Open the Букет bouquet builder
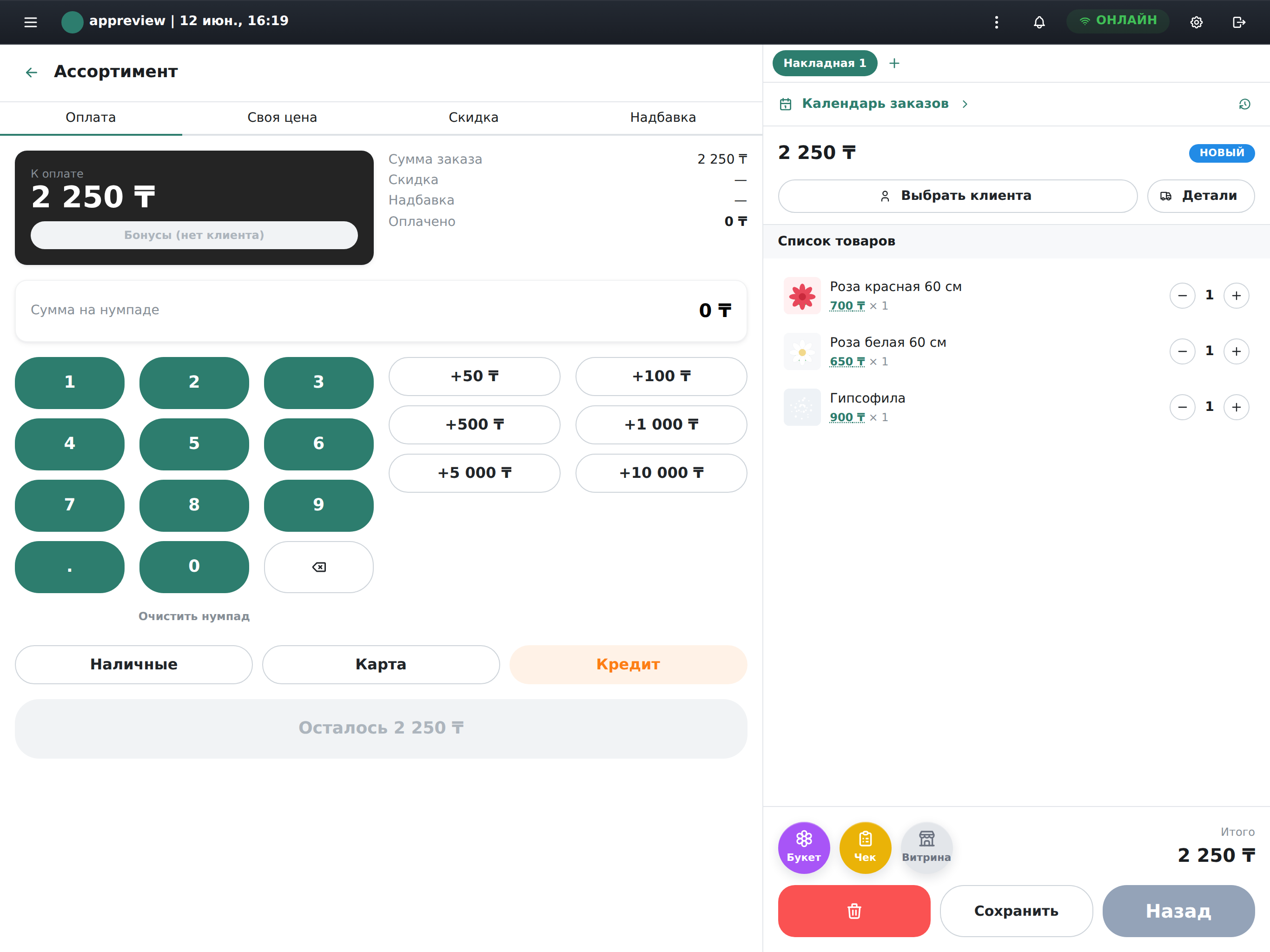Viewport: 1270px width, 952px height. pos(804,847)
